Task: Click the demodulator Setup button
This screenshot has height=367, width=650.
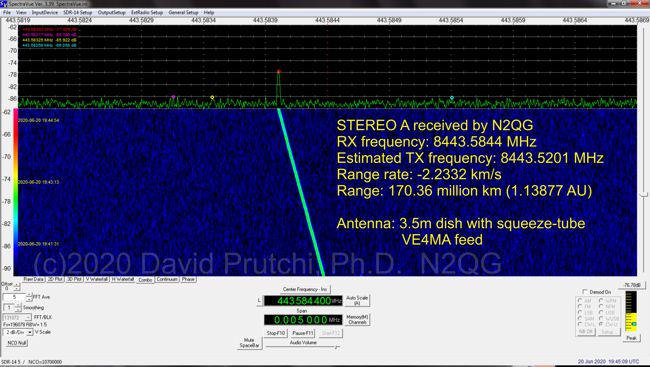Action: 609,332
